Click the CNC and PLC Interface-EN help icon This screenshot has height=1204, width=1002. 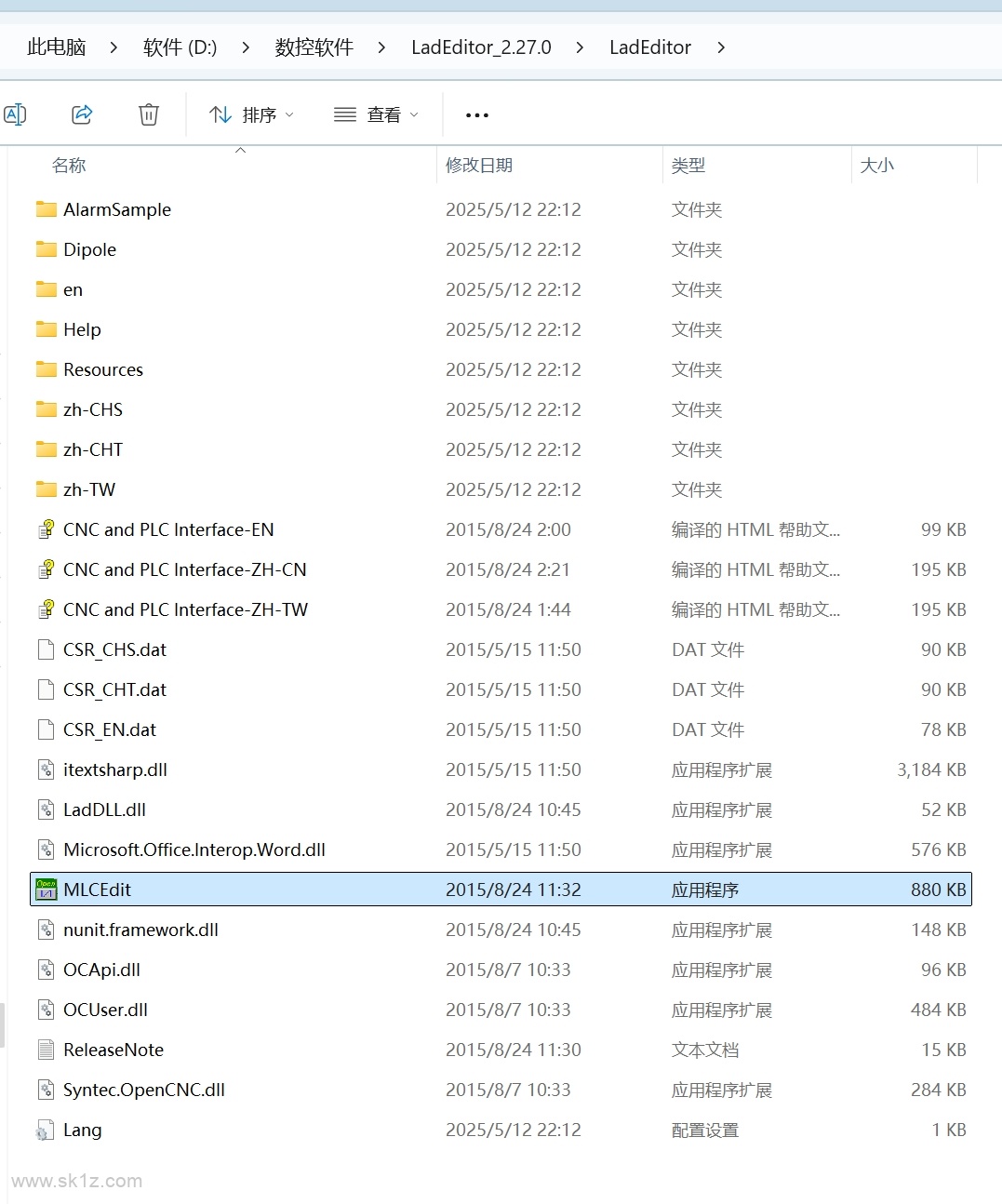pos(46,529)
